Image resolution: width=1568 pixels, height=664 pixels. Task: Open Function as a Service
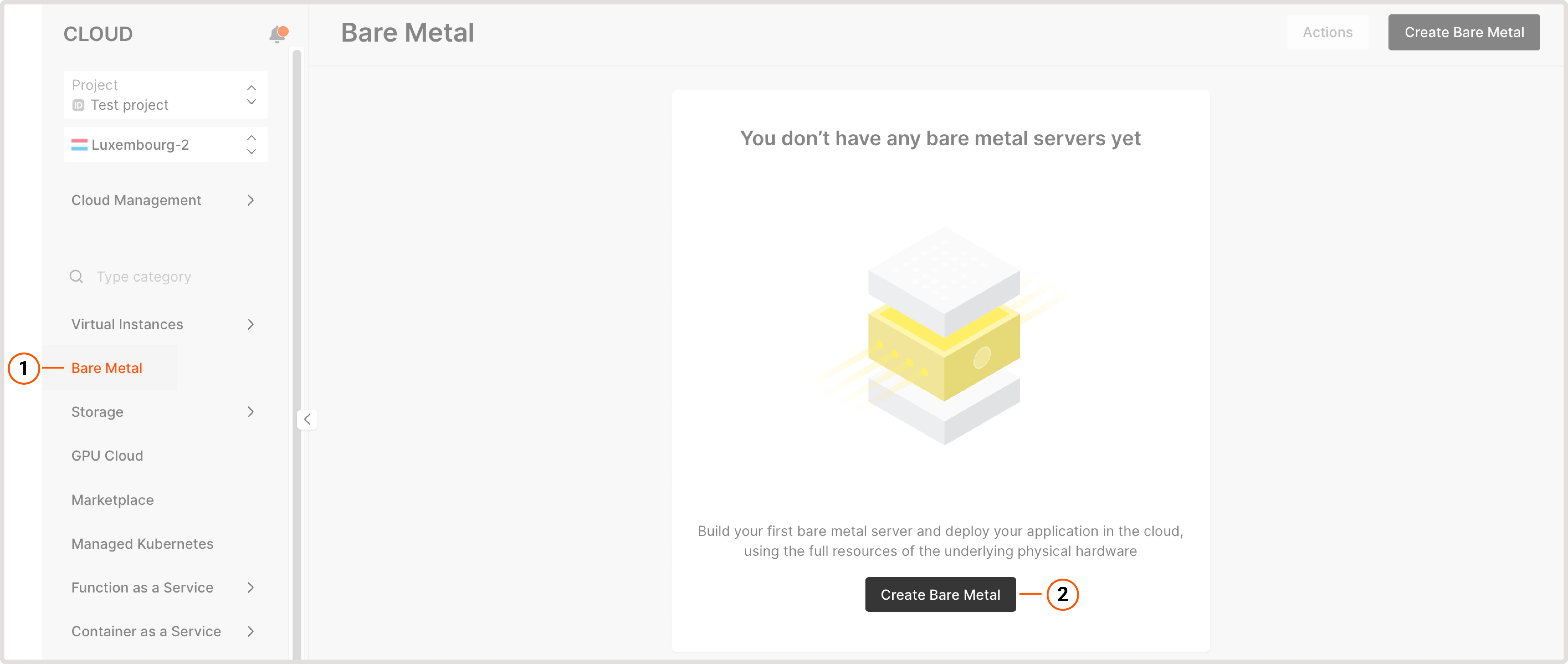click(141, 587)
